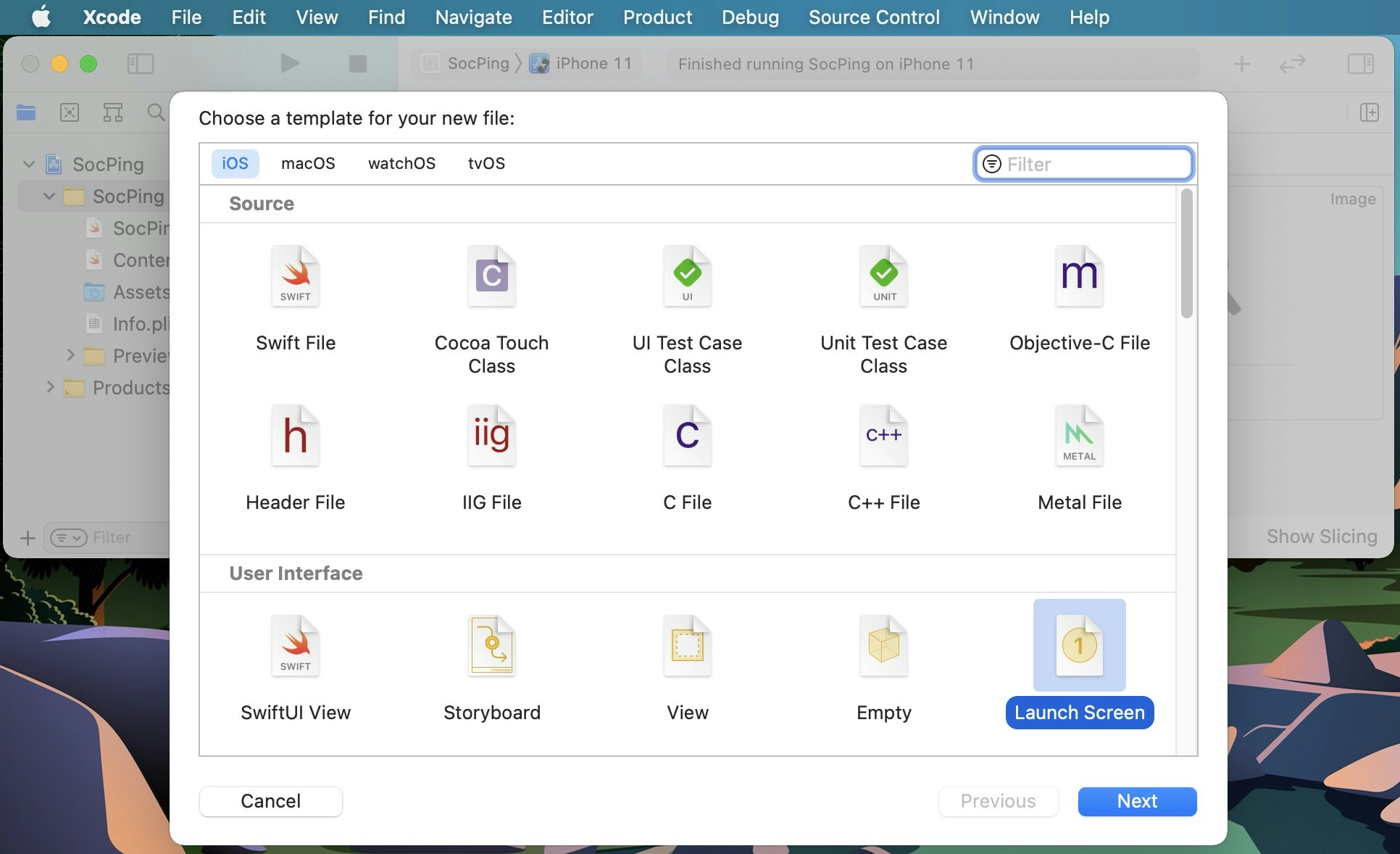Open the SocPing scheme selector

[467, 64]
